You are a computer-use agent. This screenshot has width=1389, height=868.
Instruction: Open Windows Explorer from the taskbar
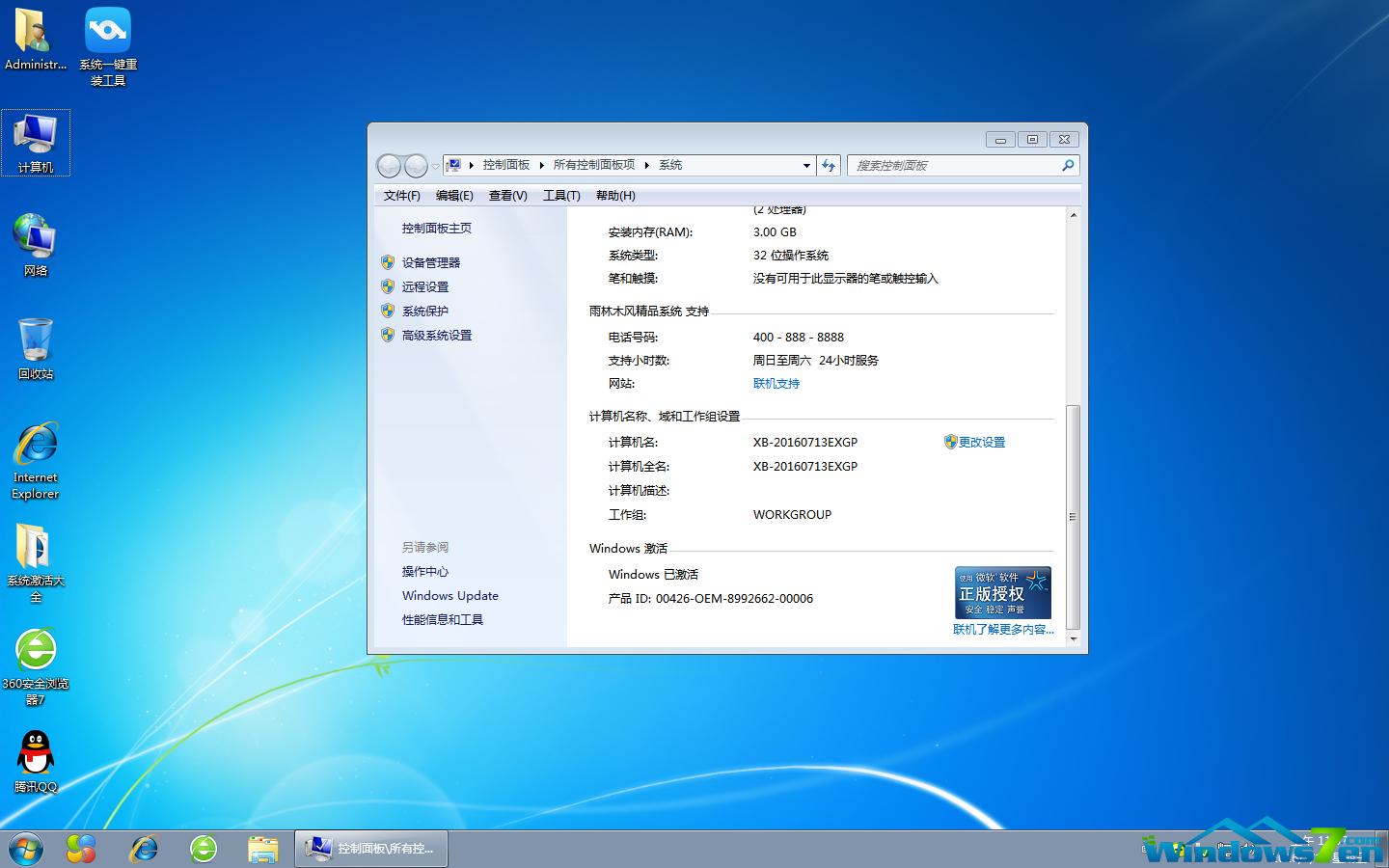coord(263,849)
